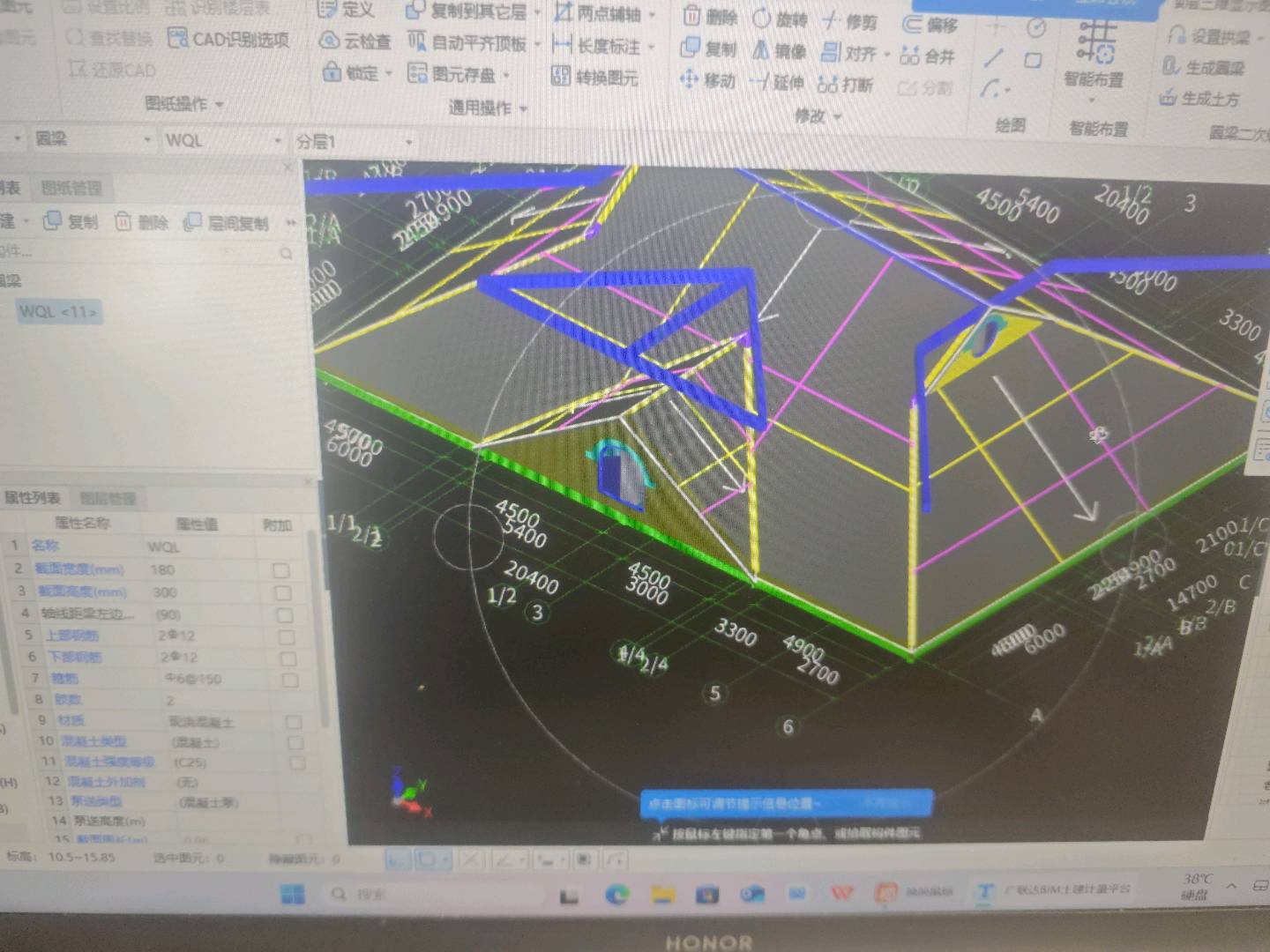This screenshot has width=1270, height=952.
Task: Open the 对齐 dropdown arrow
Action: [887, 55]
